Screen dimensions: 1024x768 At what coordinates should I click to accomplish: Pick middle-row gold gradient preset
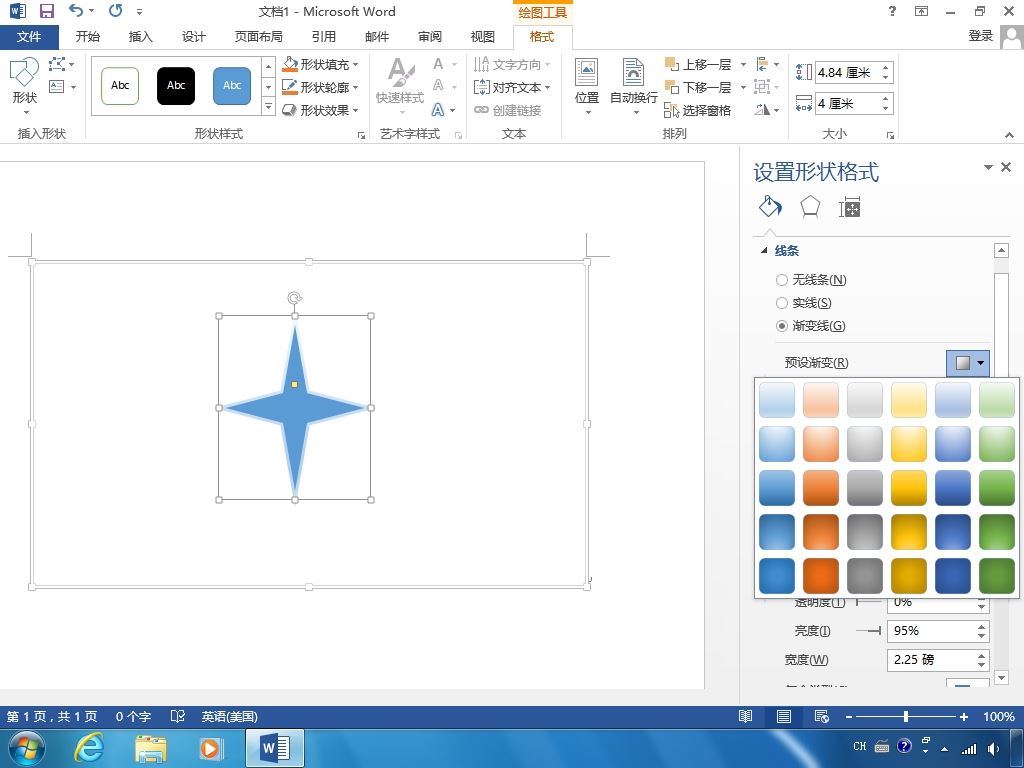coord(908,488)
